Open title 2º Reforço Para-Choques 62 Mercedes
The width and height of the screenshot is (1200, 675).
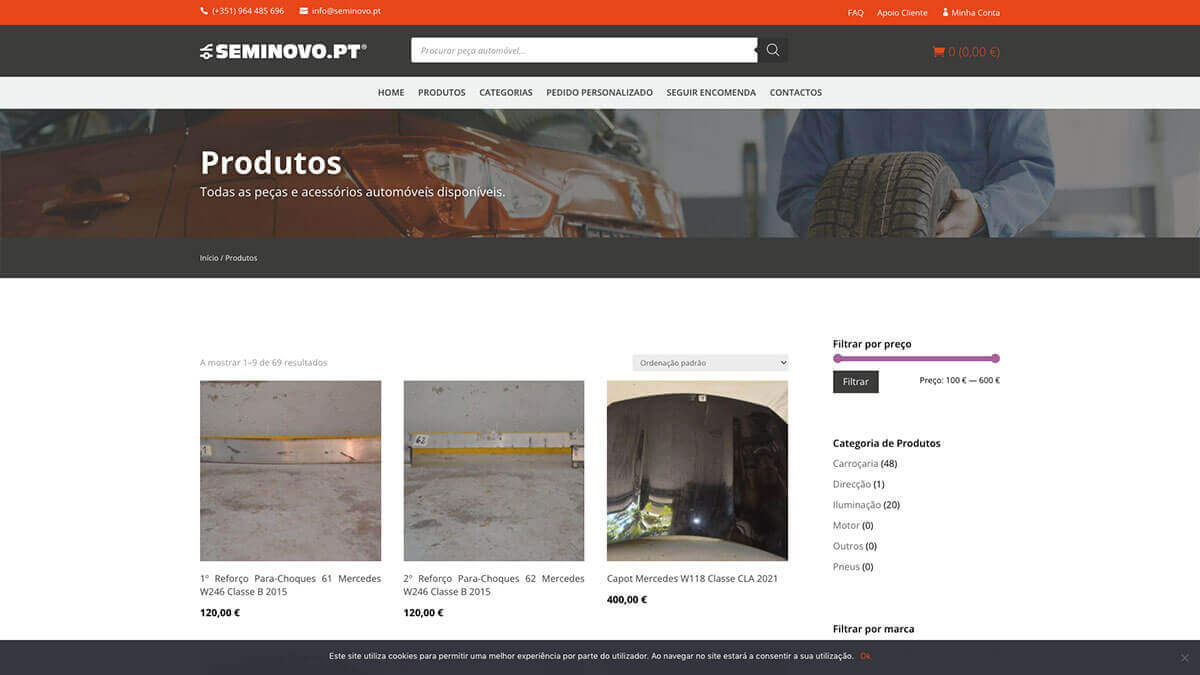pos(494,585)
